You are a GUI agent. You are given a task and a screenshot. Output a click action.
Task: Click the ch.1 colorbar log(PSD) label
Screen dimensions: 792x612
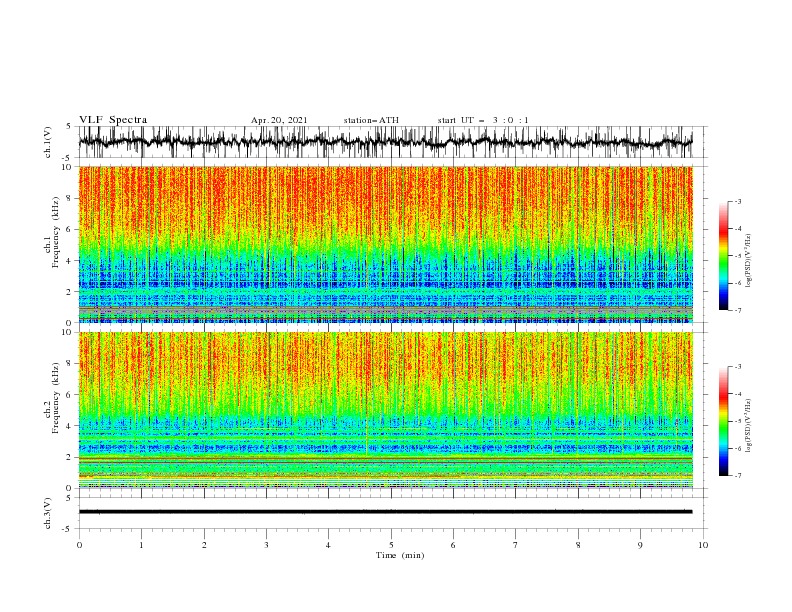click(x=748, y=260)
